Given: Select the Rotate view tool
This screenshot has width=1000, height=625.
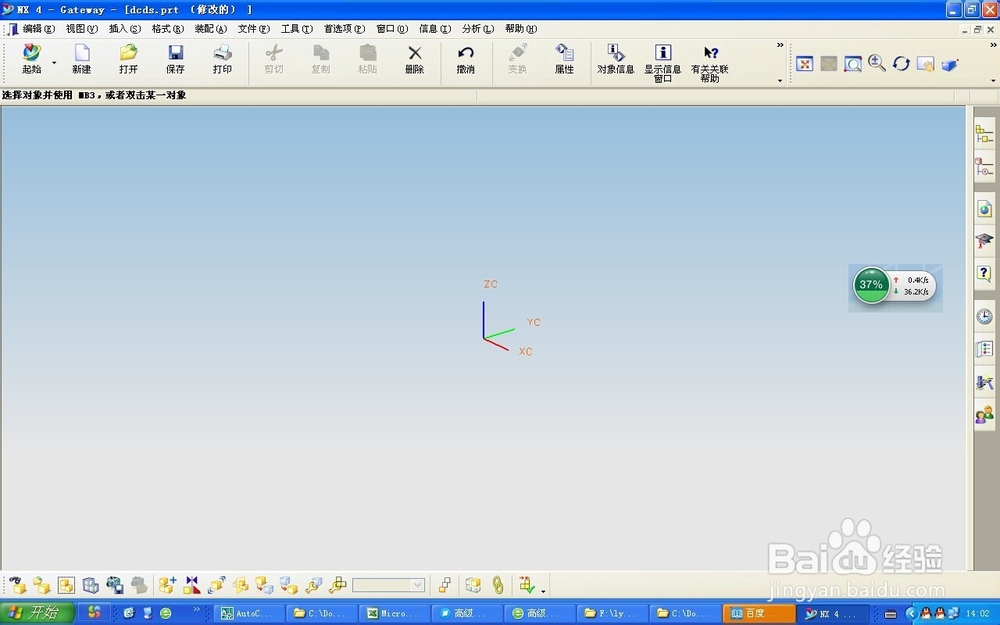Looking at the screenshot, I should point(901,63).
